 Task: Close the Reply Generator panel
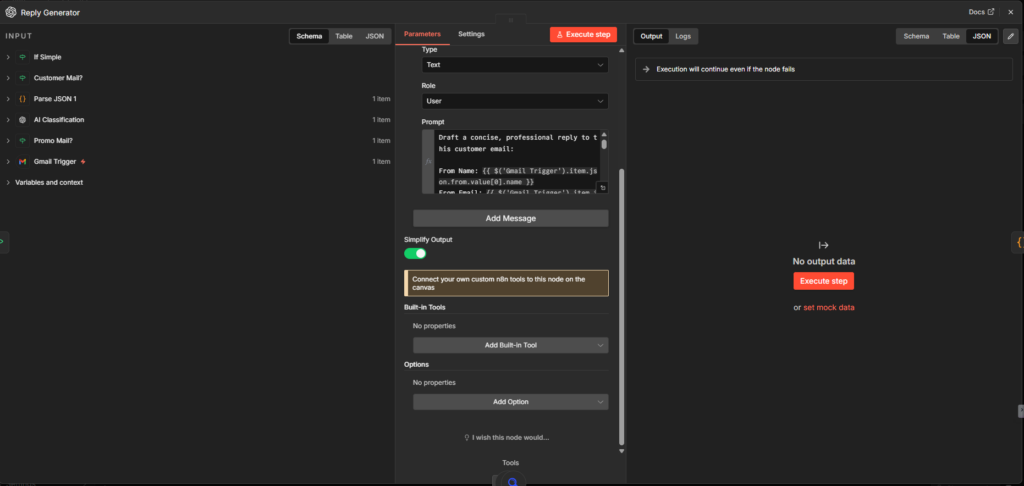coord(1011,12)
